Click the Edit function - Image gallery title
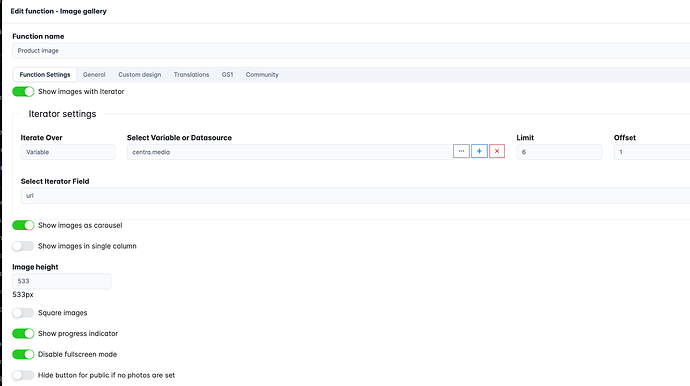Image resolution: width=690 pixels, height=386 pixels. coord(59,11)
